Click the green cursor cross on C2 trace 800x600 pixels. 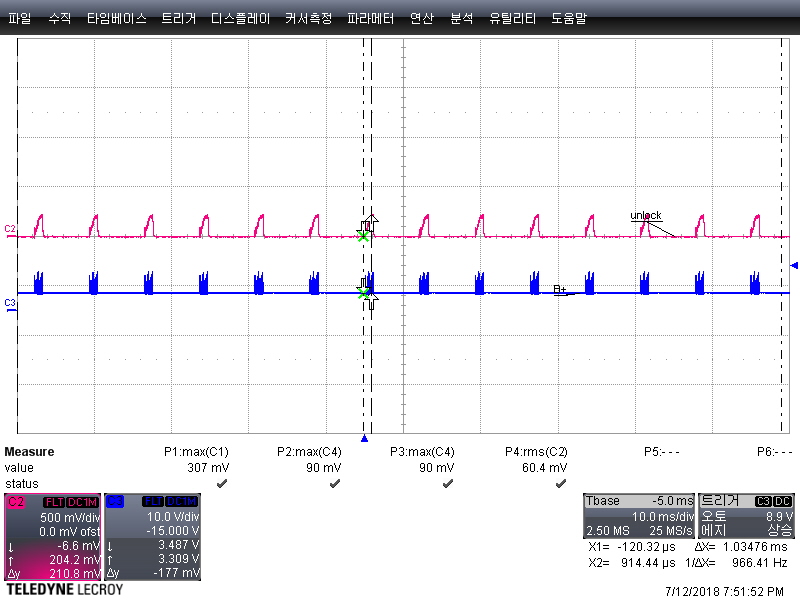pyautogui.click(x=363, y=236)
